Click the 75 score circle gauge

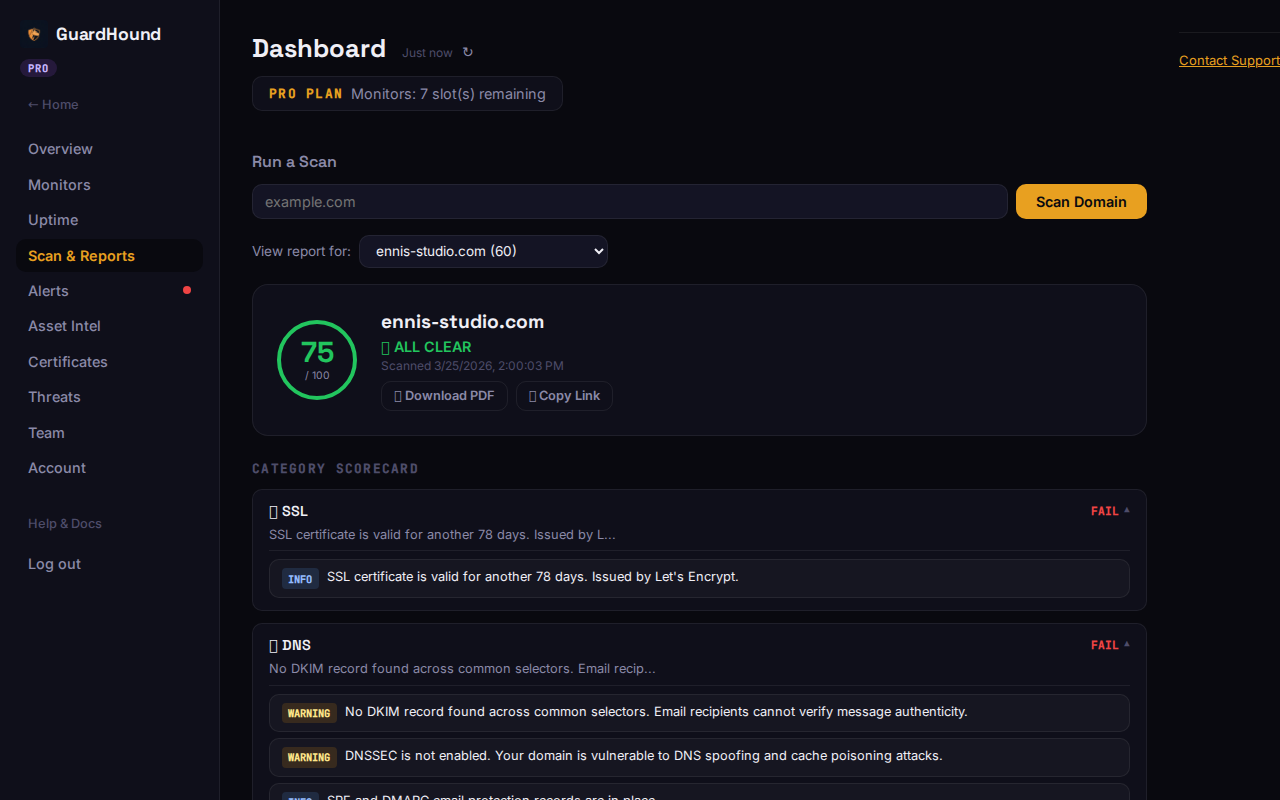click(x=317, y=360)
